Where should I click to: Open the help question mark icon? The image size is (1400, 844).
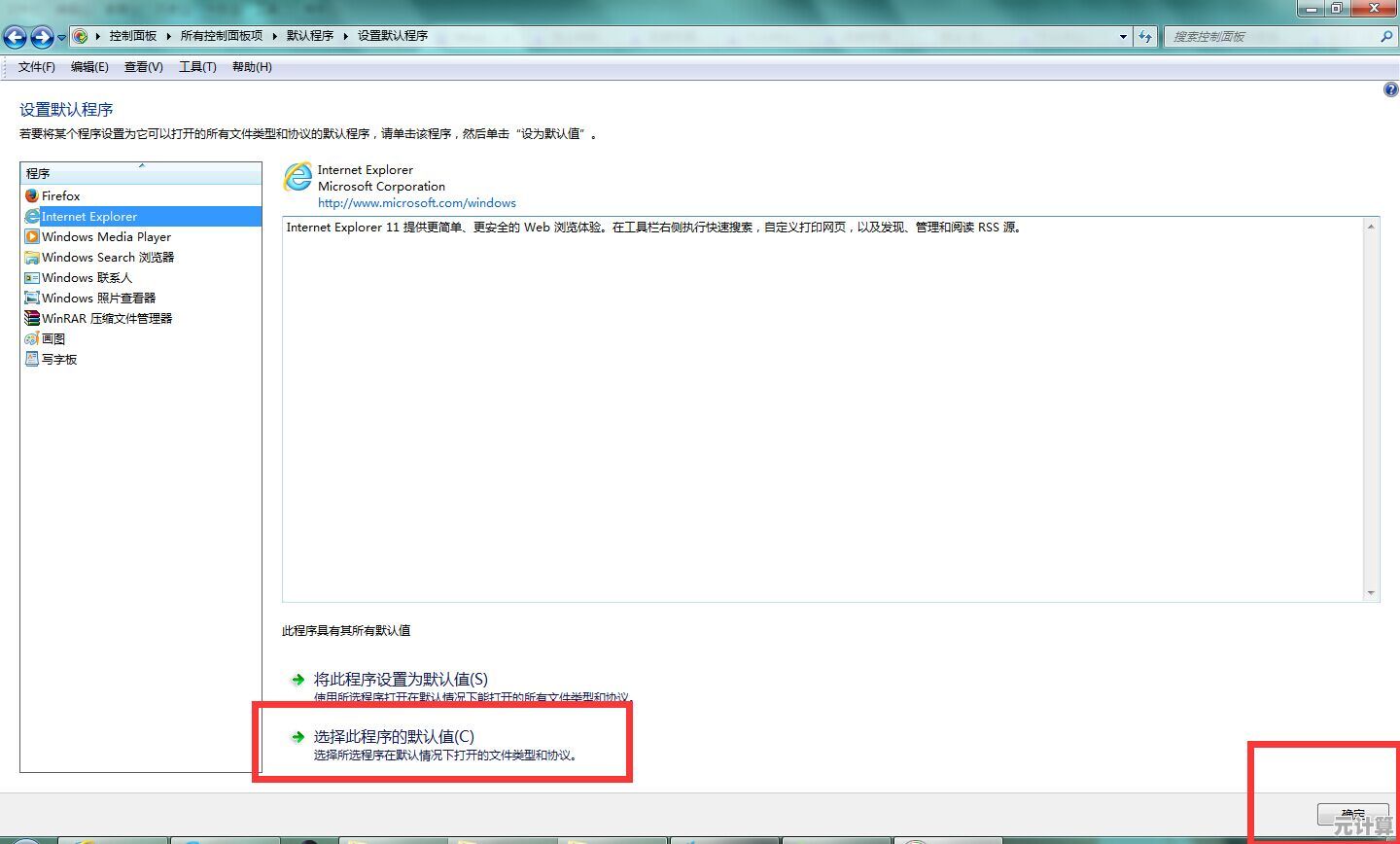(1390, 89)
